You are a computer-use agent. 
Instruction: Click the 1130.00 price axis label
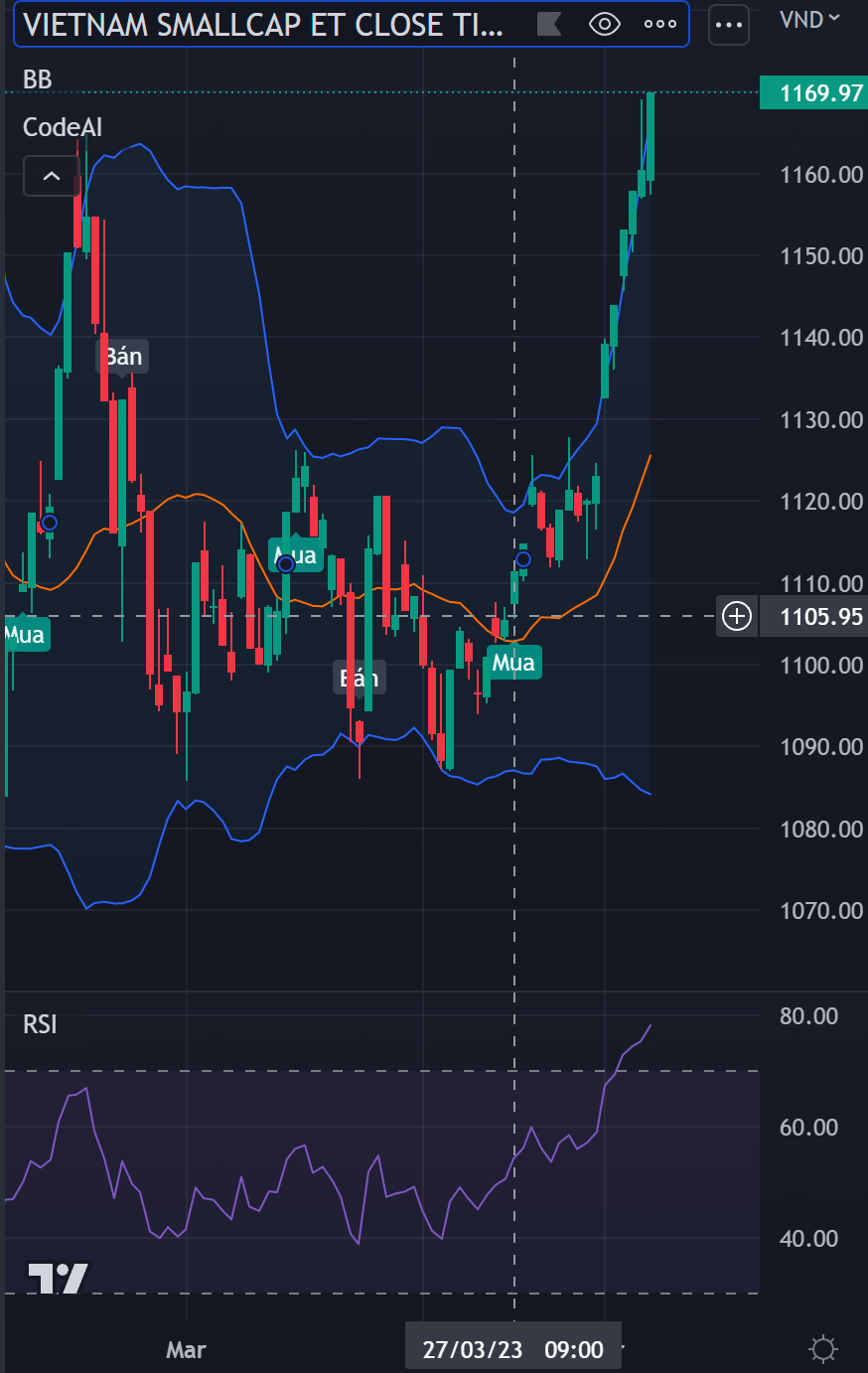pos(821,420)
